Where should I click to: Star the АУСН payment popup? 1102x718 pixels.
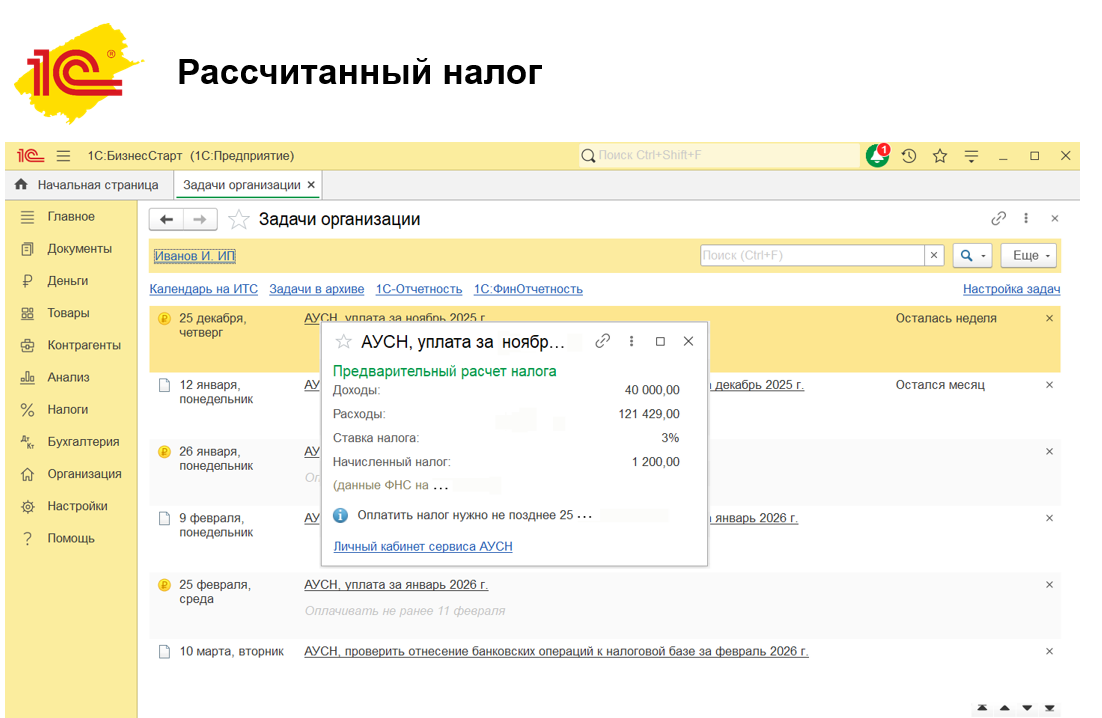point(343,341)
